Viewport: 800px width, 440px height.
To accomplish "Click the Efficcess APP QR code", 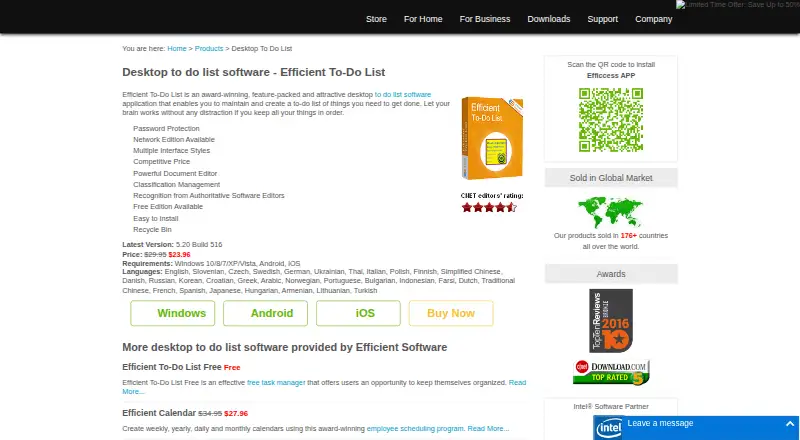I will [611, 120].
